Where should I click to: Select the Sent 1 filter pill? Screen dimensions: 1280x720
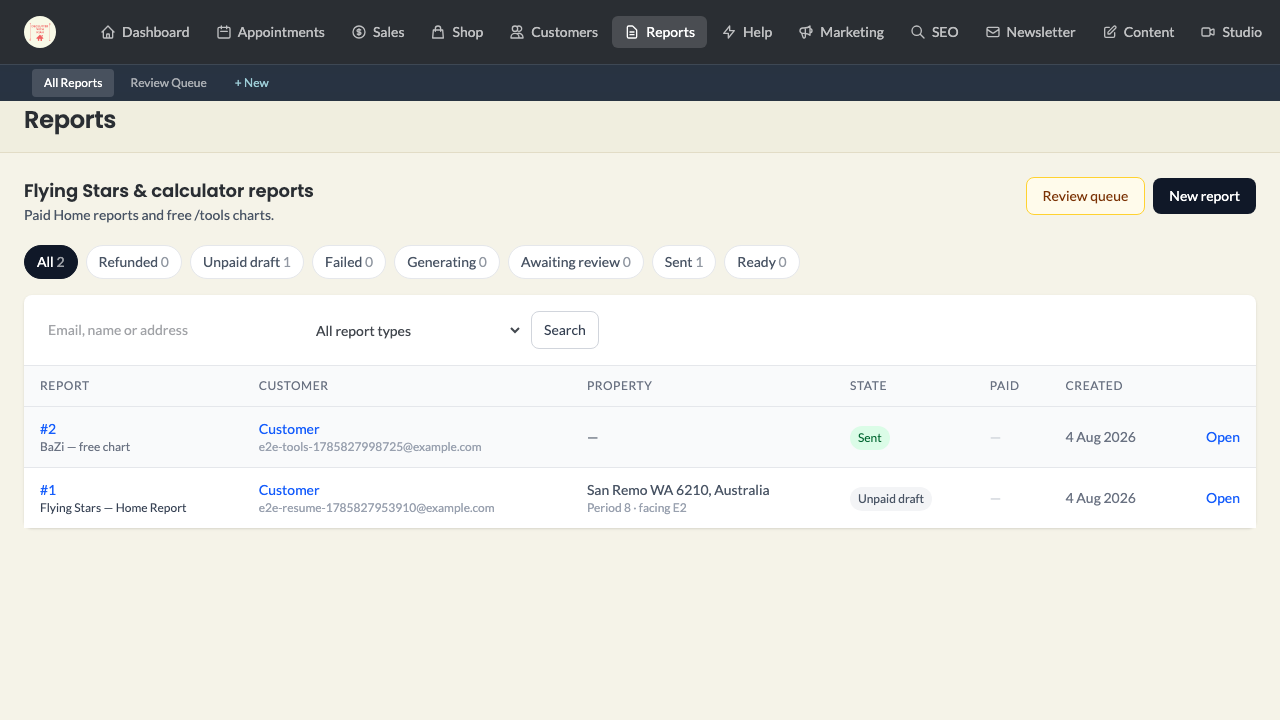[684, 262]
